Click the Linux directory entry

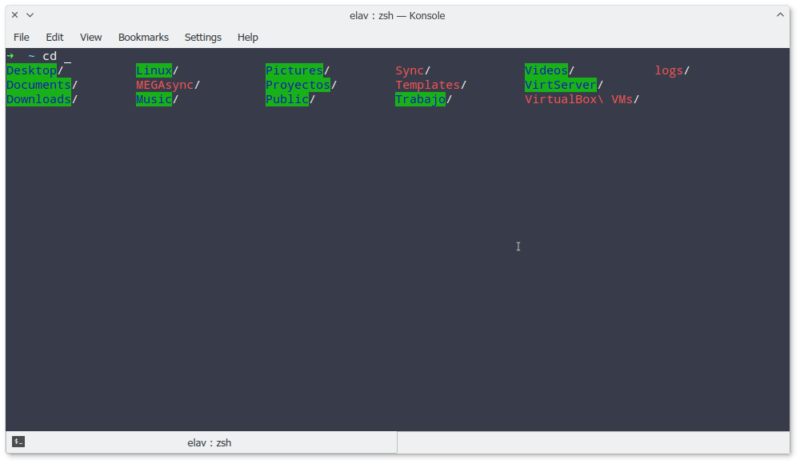pos(157,70)
